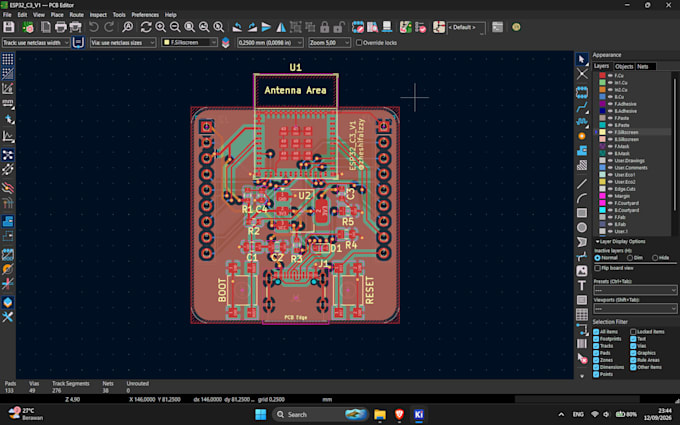The width and height of the screenshot is (680, 425).
Task: Click the Windows Search box
Action: click(321, 415)
